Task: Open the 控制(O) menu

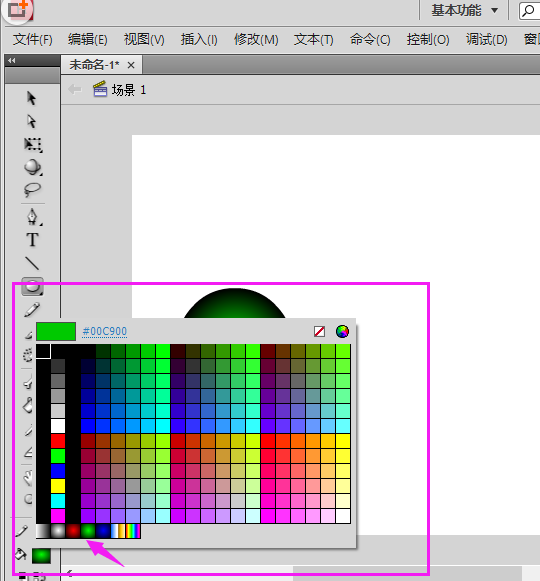Action: tap(428, 39)
